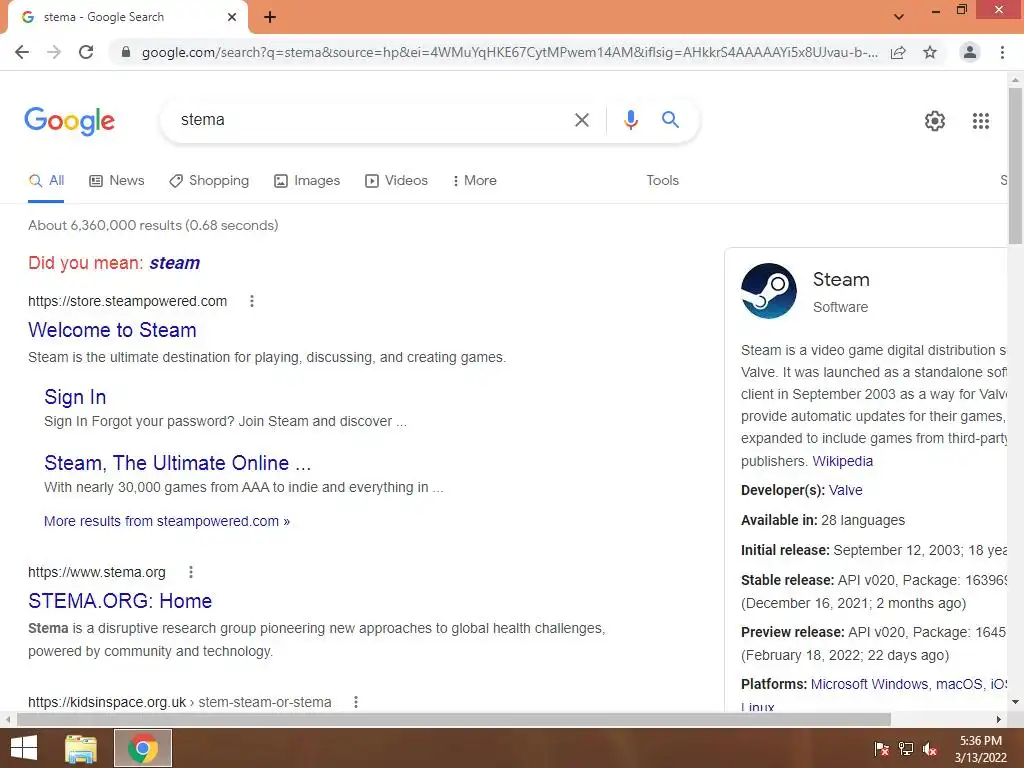Screen dimensions: 1024x768
Task: Click the vertical scrollbar down arrow
Action: 1015,703
